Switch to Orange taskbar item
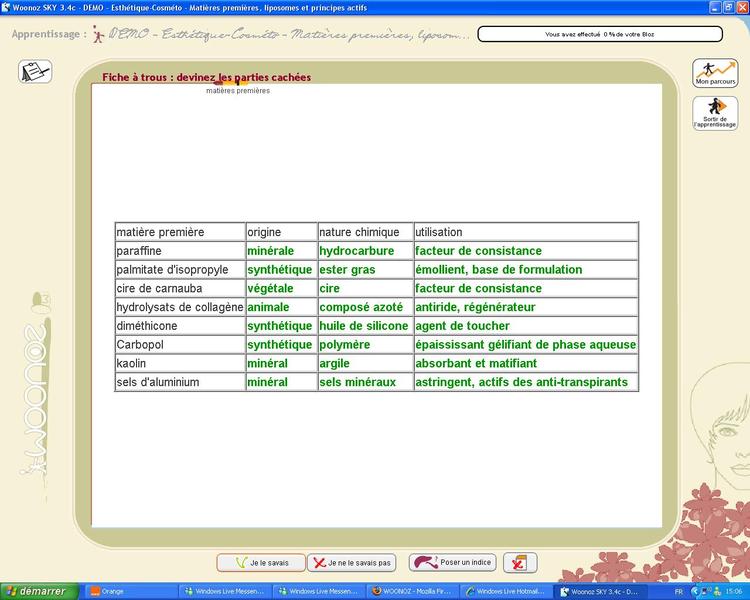The width and height of the screenshot is (750, 600). click(130, 591)
